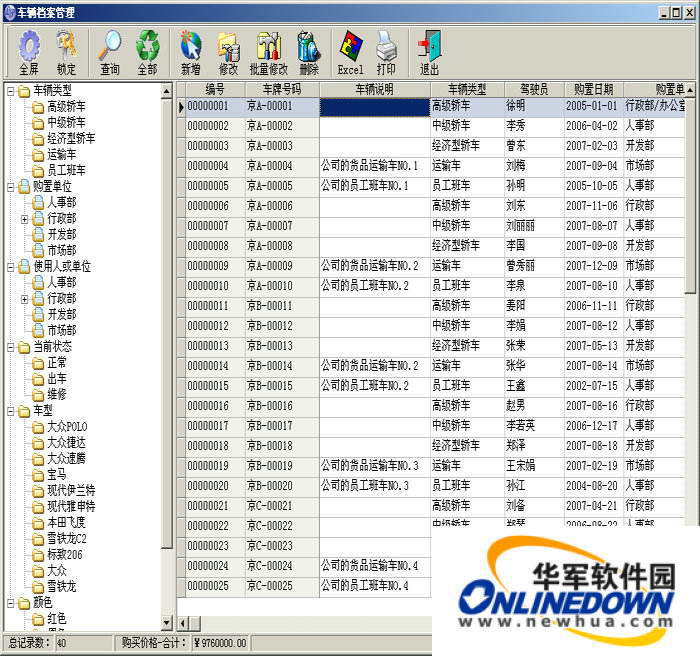Click the 锁定 lock toolbar icon
700x656 pixels.
(67, 53)
